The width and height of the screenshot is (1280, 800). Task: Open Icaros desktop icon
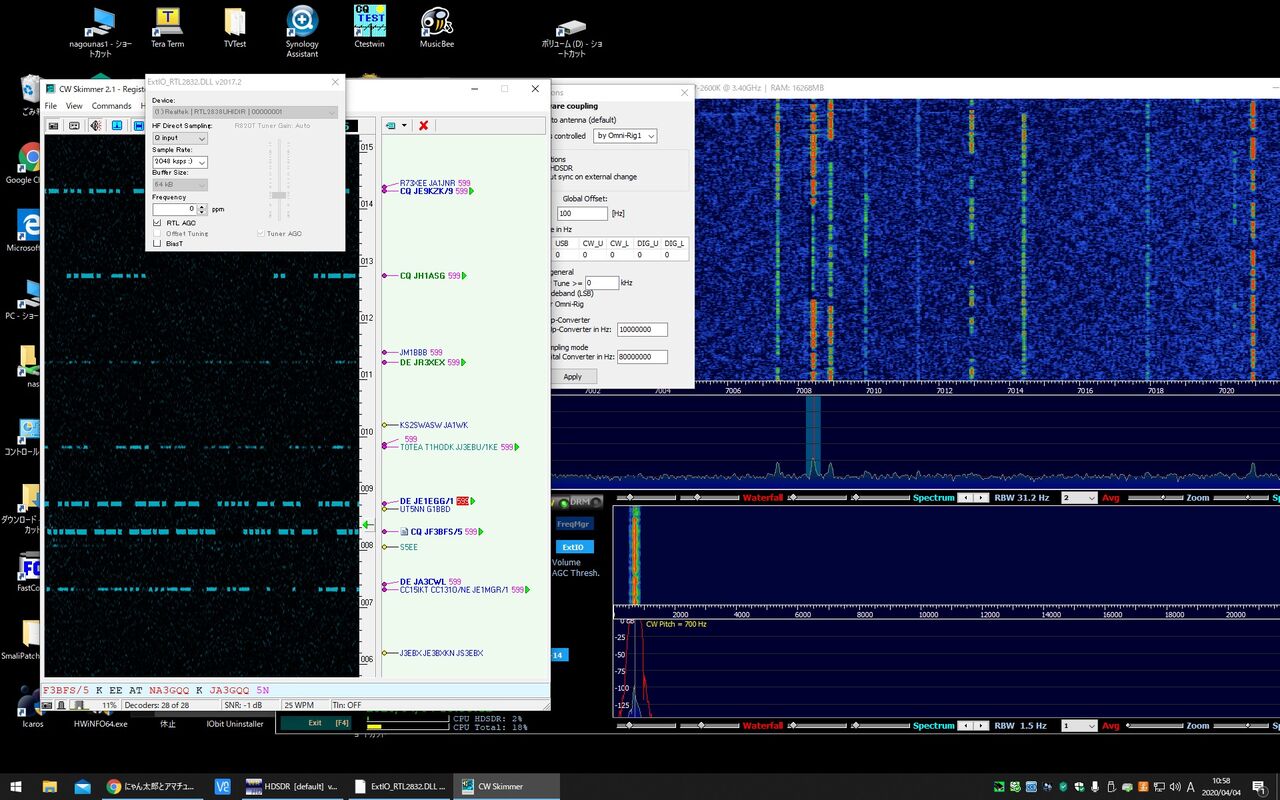[32, 703]
